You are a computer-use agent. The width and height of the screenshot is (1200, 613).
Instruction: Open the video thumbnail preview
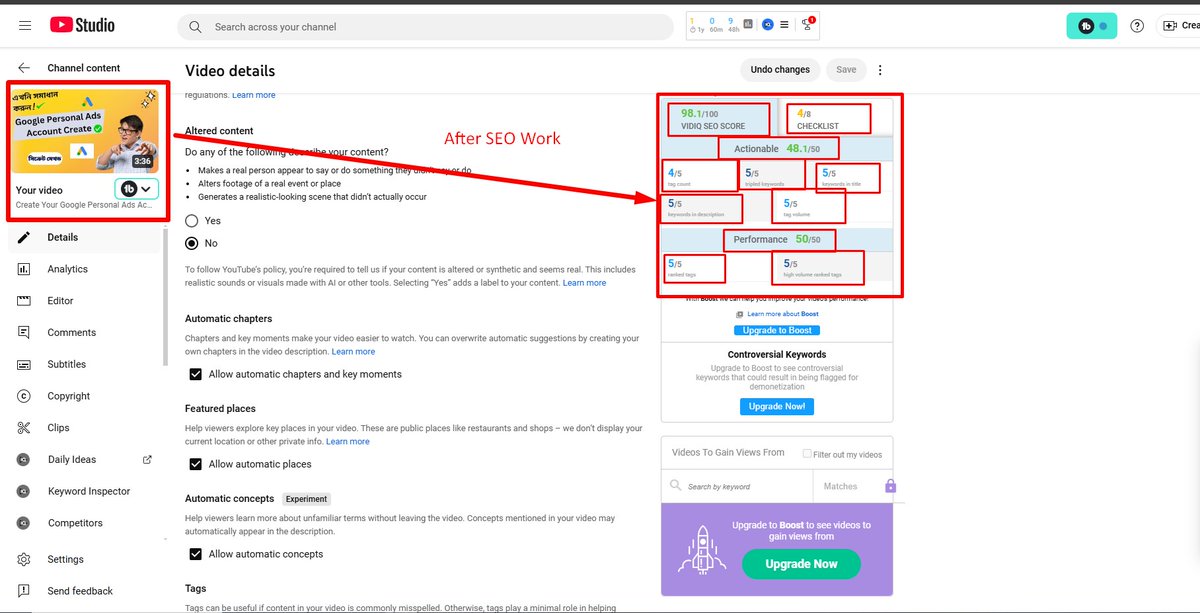(x=85, y=129)
